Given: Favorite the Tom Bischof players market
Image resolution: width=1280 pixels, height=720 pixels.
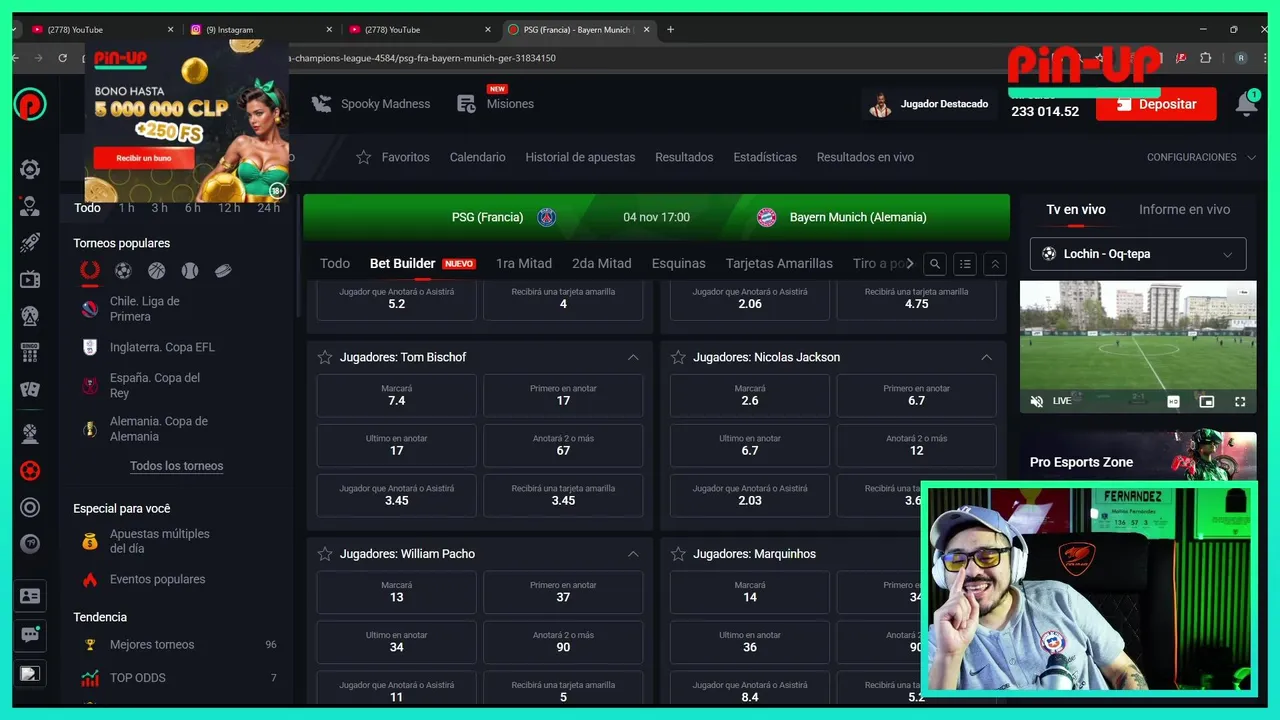Looking at the screenshot, I should pyautogui.click(x=324, y=357).
